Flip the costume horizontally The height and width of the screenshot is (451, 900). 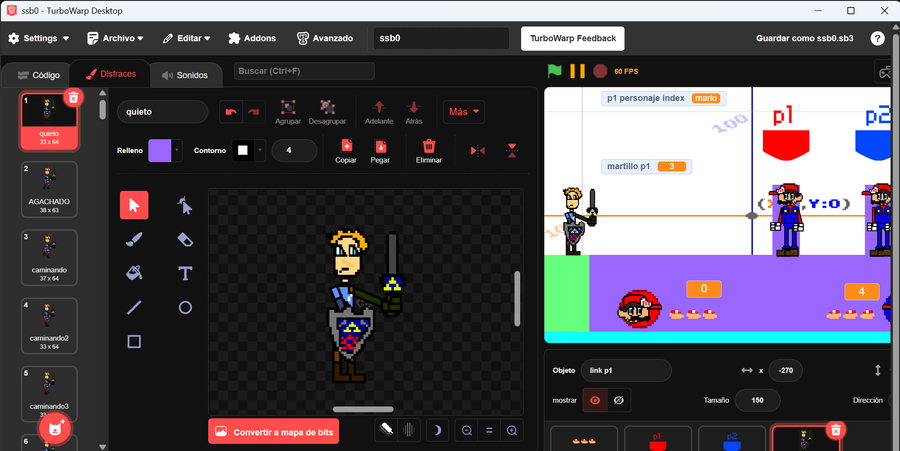coord(478,150)
